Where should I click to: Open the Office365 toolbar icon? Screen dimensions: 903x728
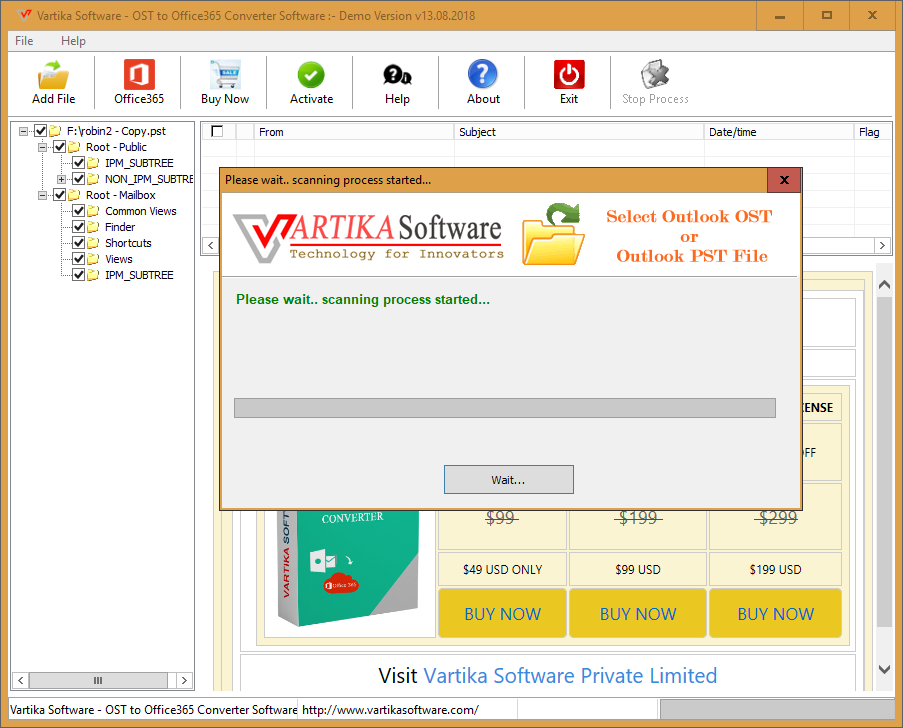(x=139, y=75)
